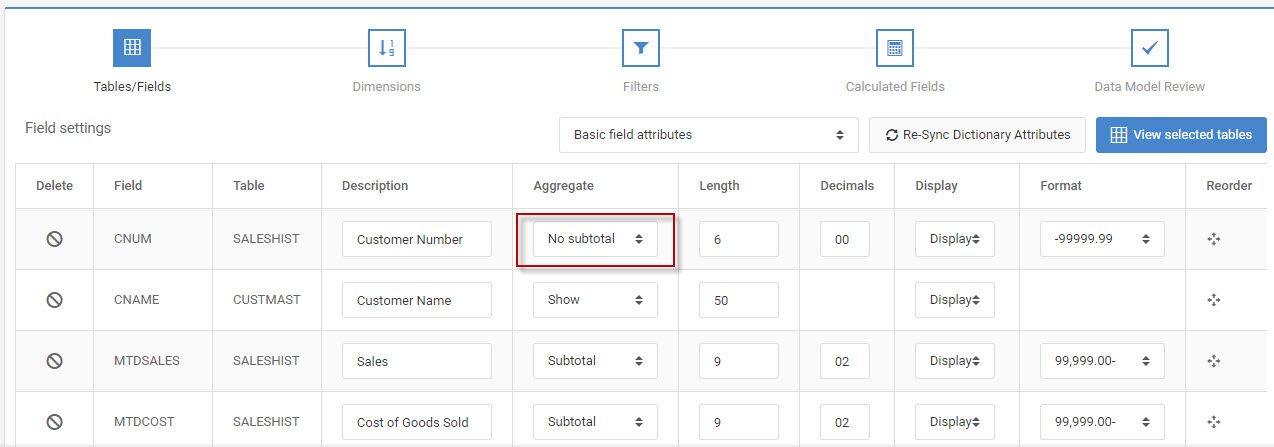Open the -99999.99 format dropdown
The image size is (1274, 447).
tap(1102, 239)
